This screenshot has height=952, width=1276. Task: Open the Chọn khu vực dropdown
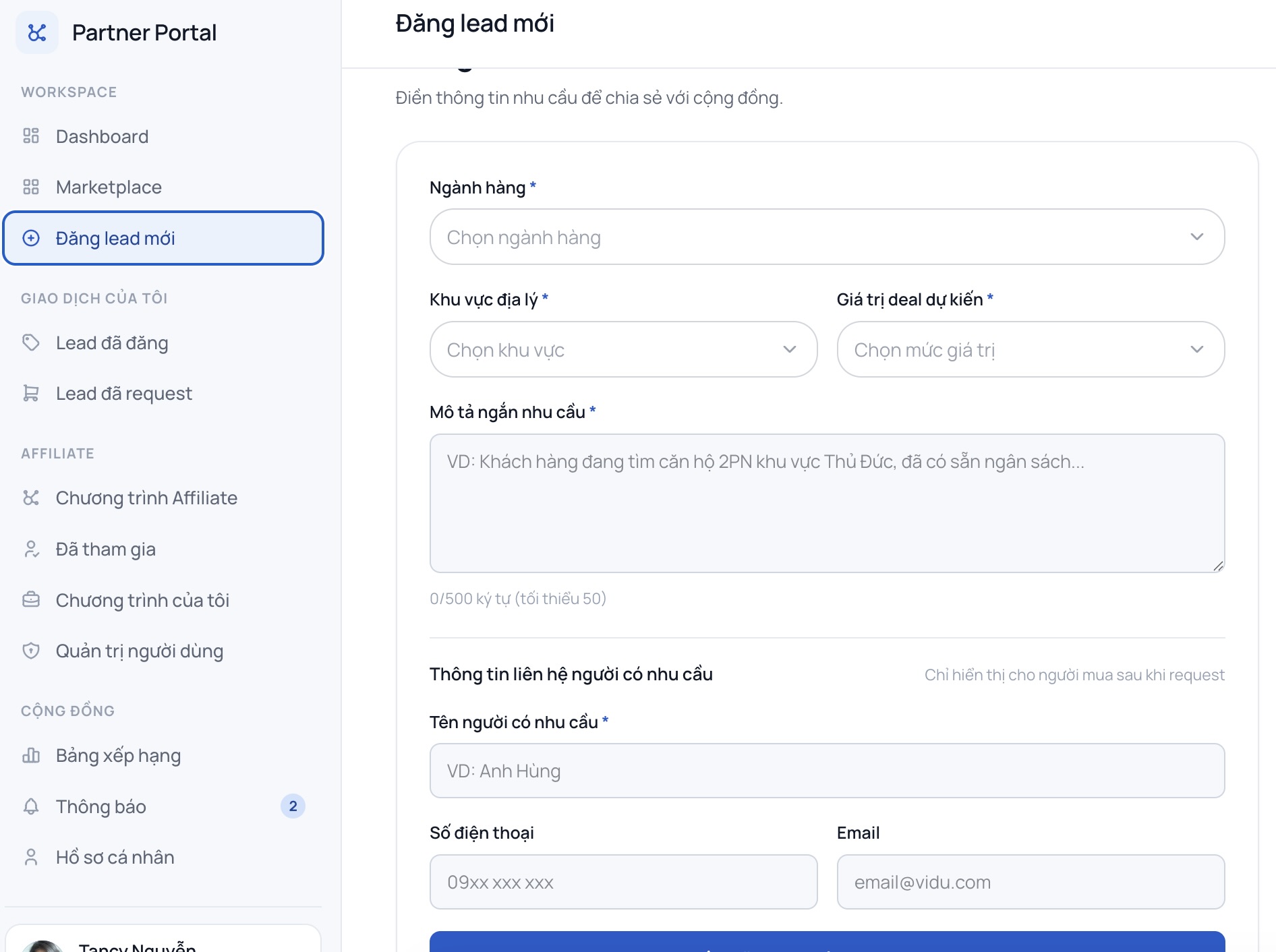623,349
